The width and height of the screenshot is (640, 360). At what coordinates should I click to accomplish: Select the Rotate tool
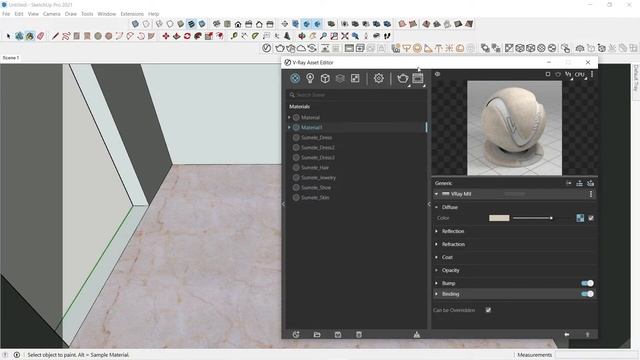coord(187,36)
